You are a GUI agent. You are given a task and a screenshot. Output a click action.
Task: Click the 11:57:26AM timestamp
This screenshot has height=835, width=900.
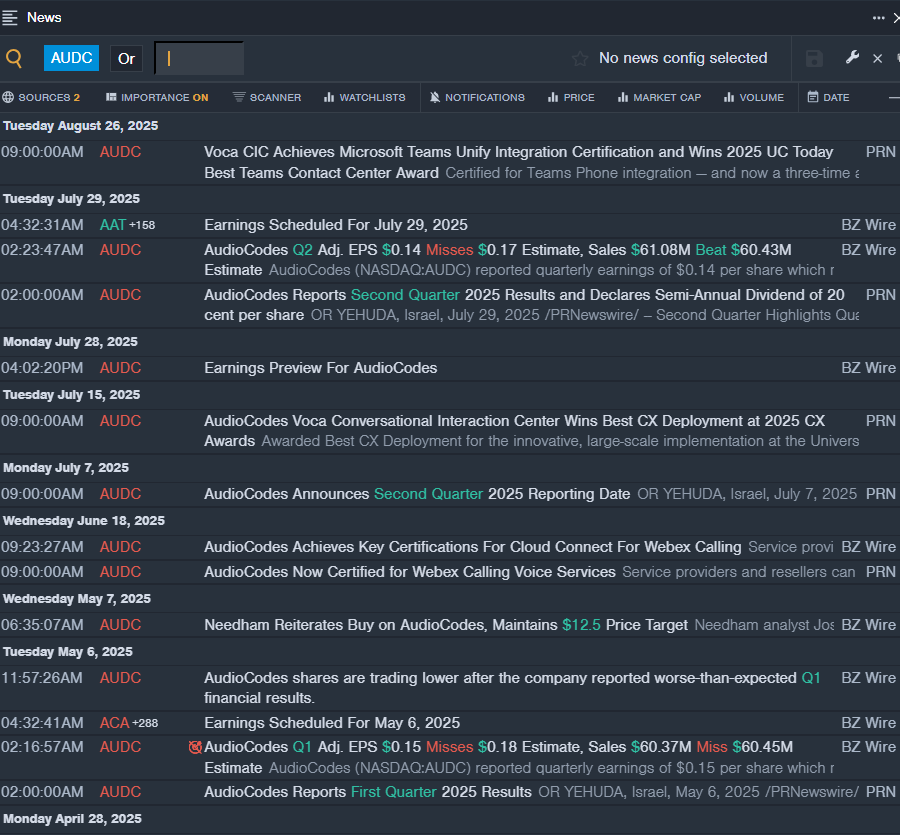[42, 678]
